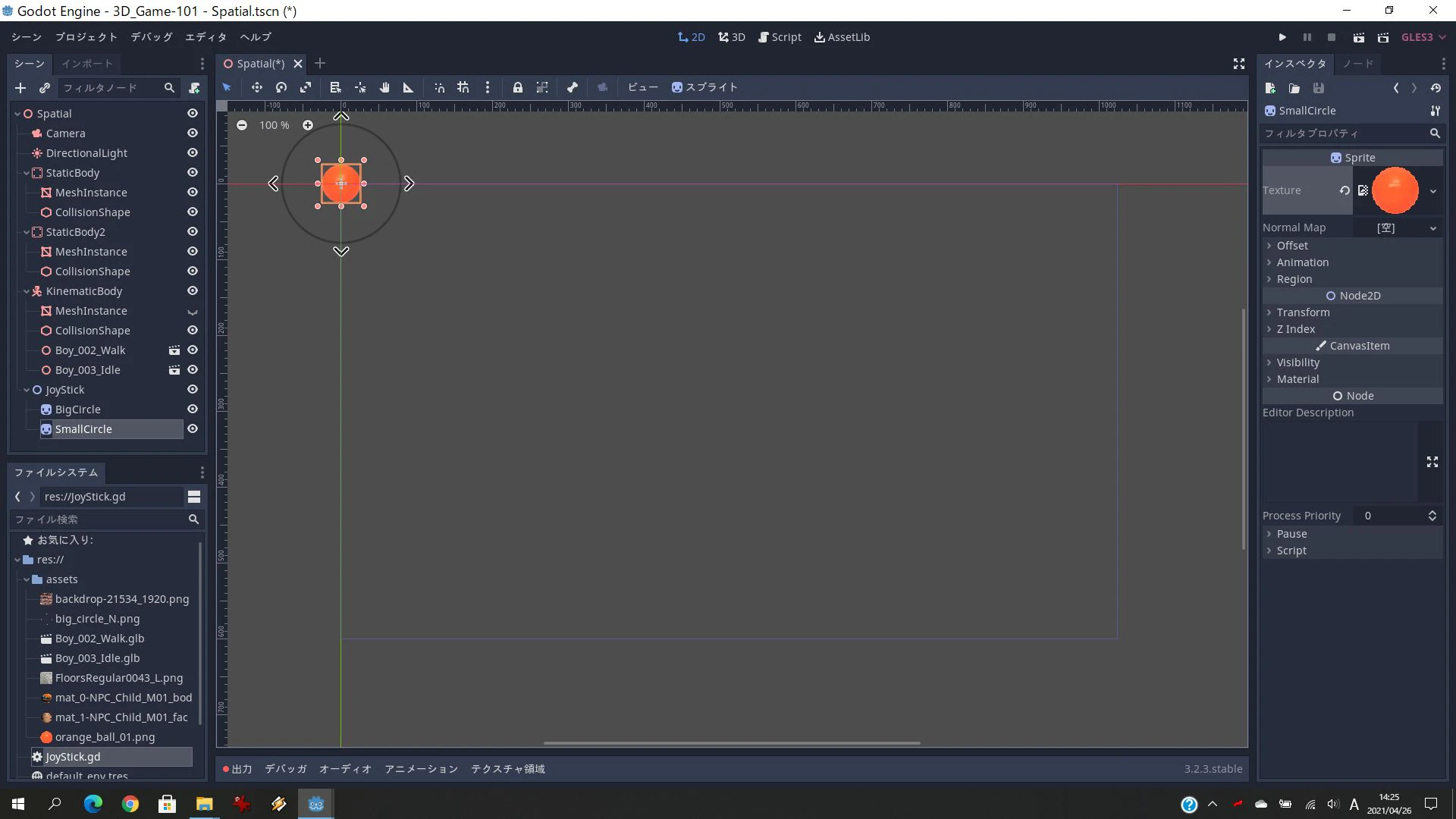
Task: Click the add new node plus icon
Action: click(x=20, y=88)
